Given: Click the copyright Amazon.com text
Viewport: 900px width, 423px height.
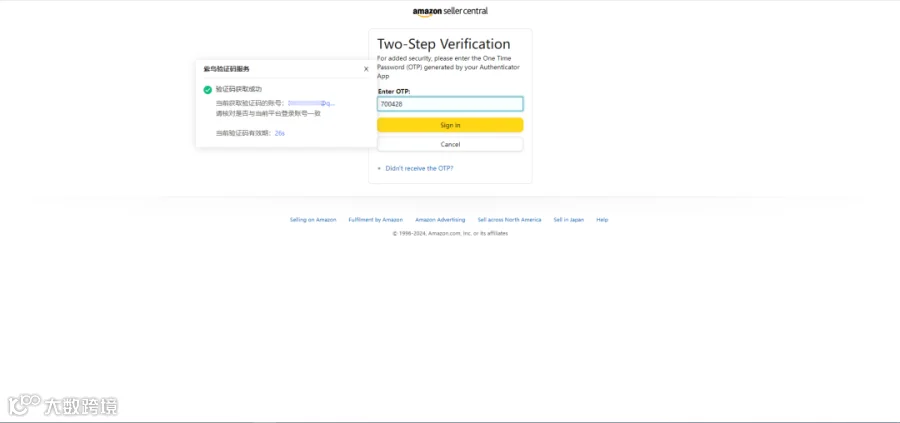Looking at the screenshot, I should pos(450,234).
